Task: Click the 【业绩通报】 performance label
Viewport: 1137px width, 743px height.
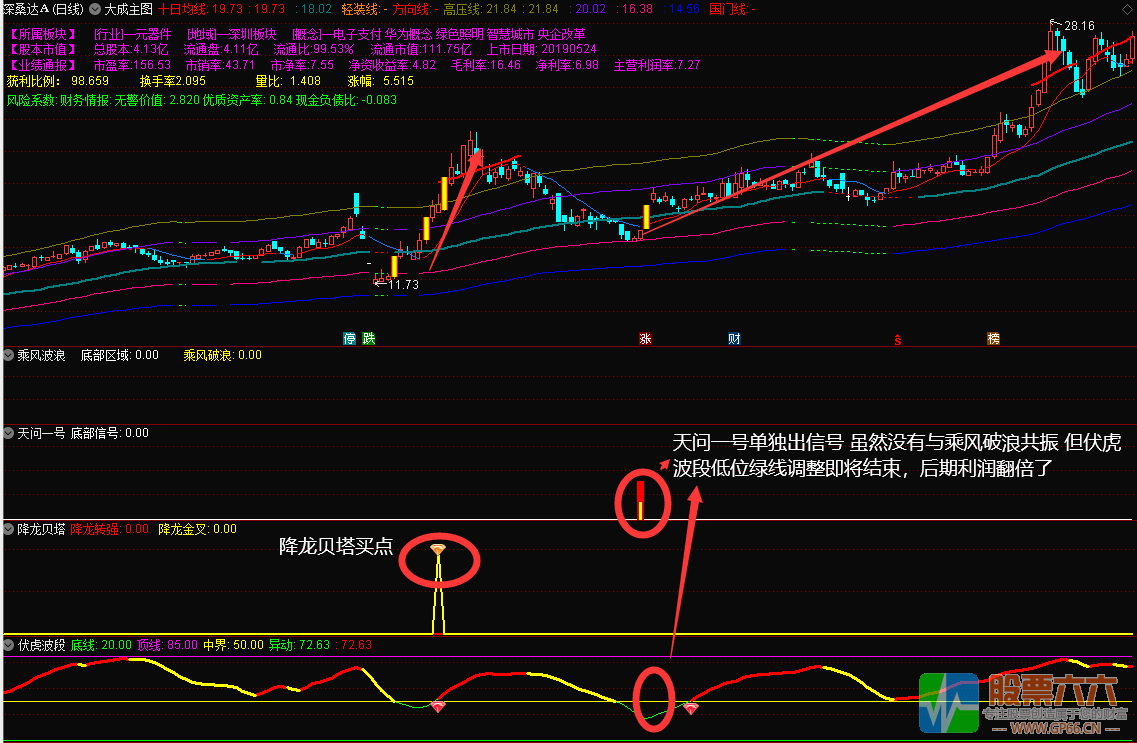Action: pos(40,65)
